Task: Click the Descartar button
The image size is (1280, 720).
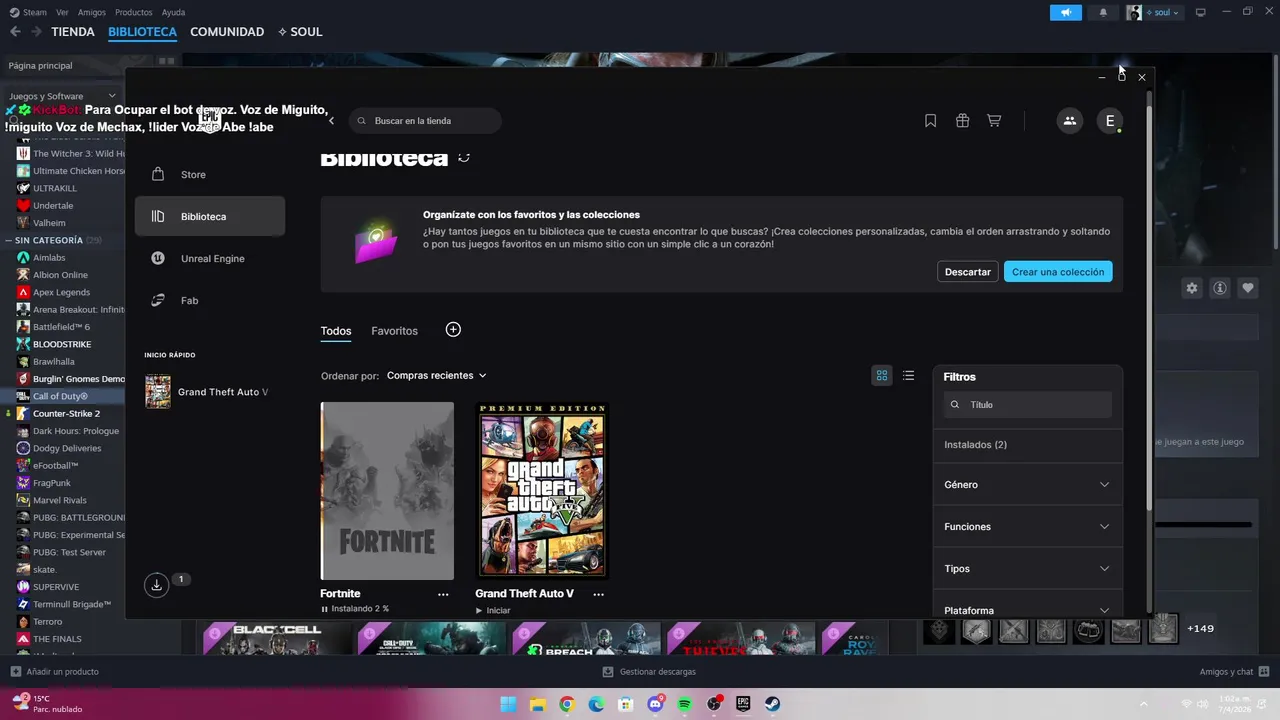Action: (968, 272)
